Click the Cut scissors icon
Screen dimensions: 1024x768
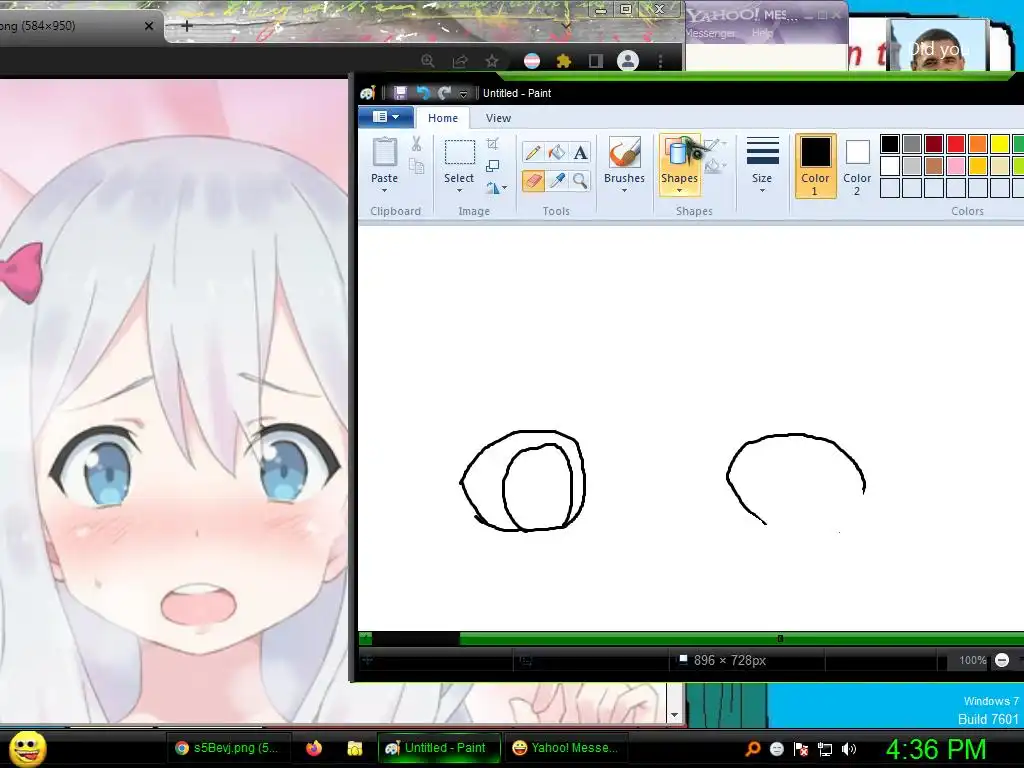pyautogui.click(x=416, y=144)
